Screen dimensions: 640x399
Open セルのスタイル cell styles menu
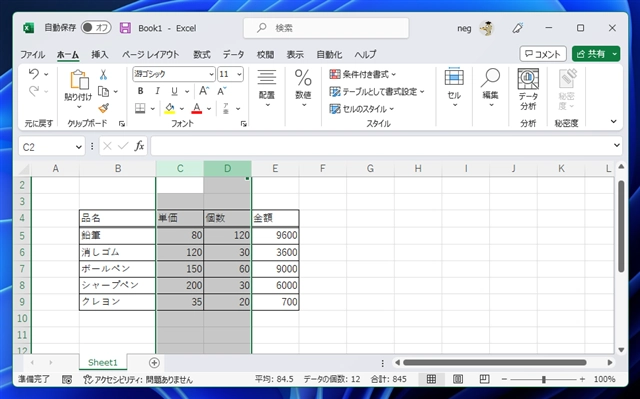pos(362,109)
